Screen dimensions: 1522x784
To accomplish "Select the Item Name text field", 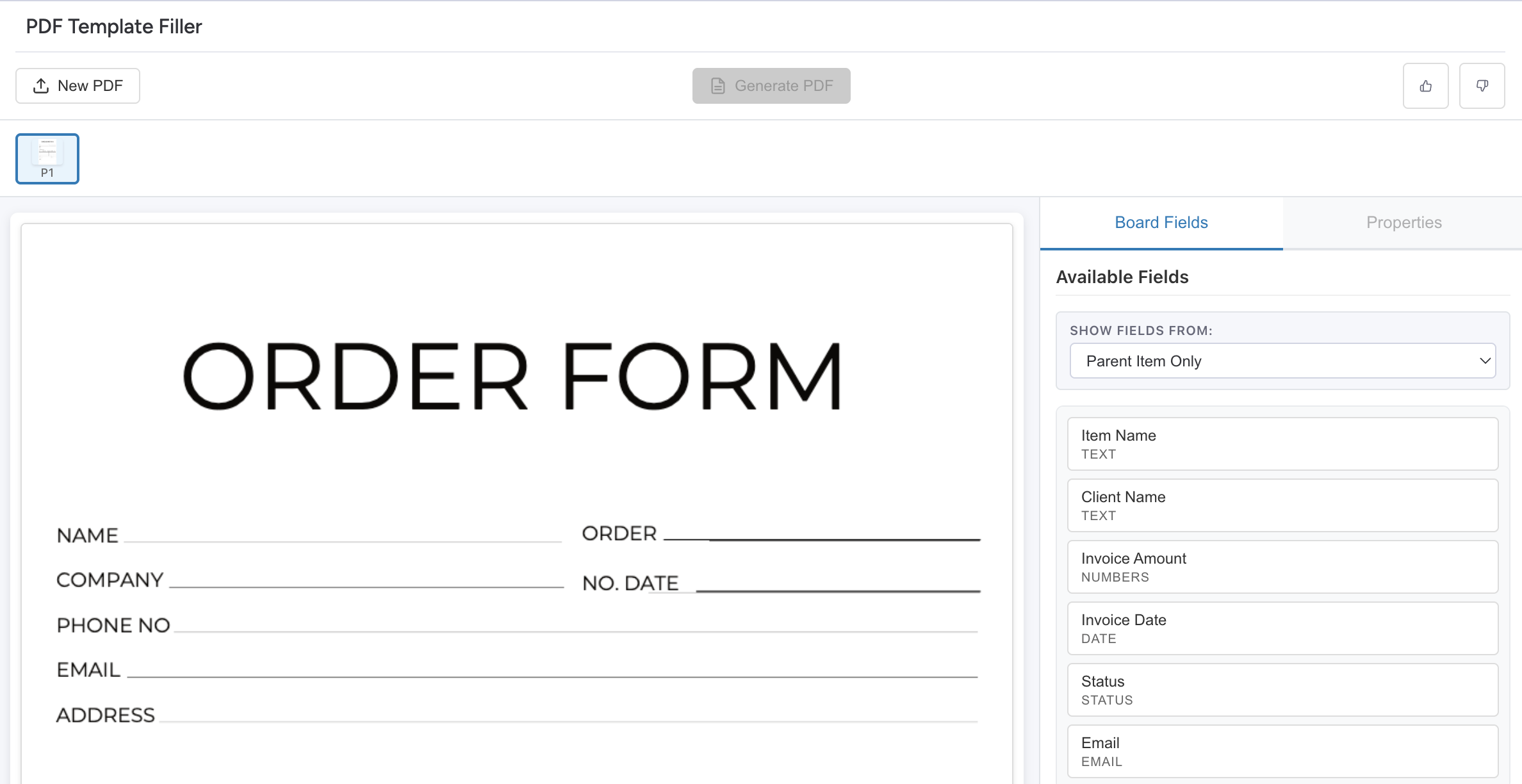I will point(1282,443).
